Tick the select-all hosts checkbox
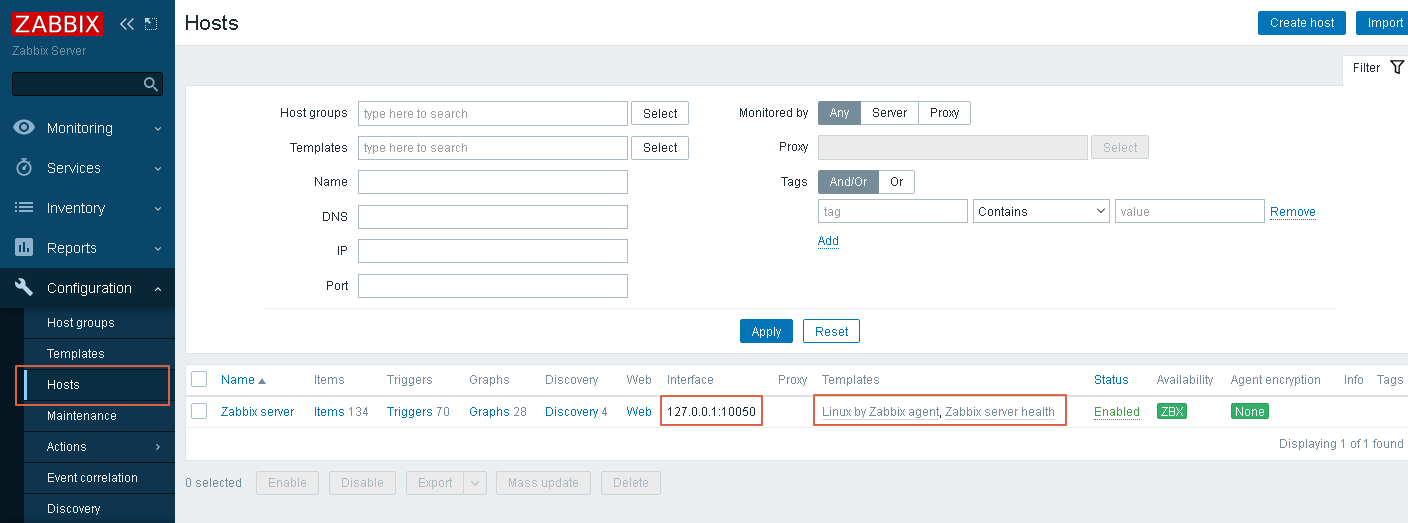This screenshot has height=523, width=1408. 199,379
